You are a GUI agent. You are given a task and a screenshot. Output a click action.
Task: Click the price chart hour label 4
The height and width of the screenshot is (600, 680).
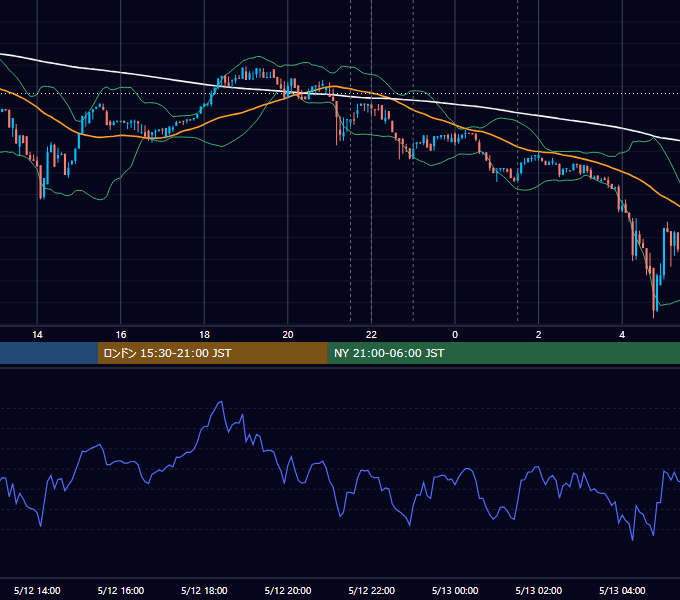click(622, 335)
